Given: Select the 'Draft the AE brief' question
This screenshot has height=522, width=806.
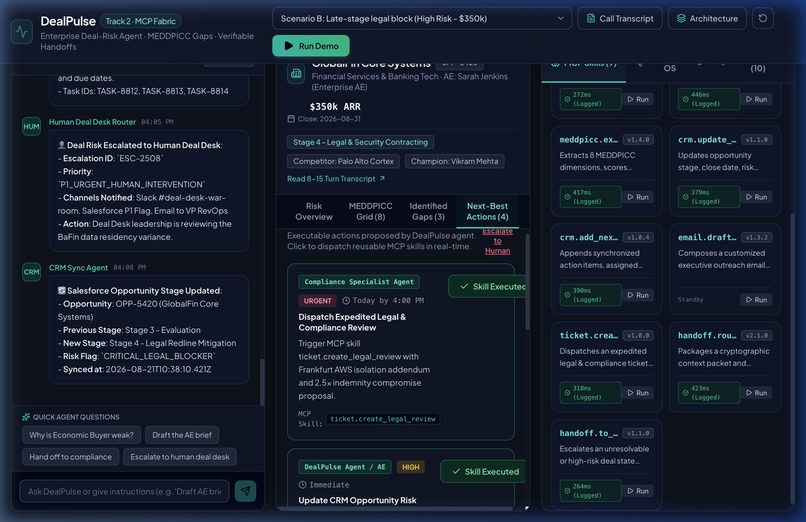Looking at the screenshot, I should pos(182,435).
